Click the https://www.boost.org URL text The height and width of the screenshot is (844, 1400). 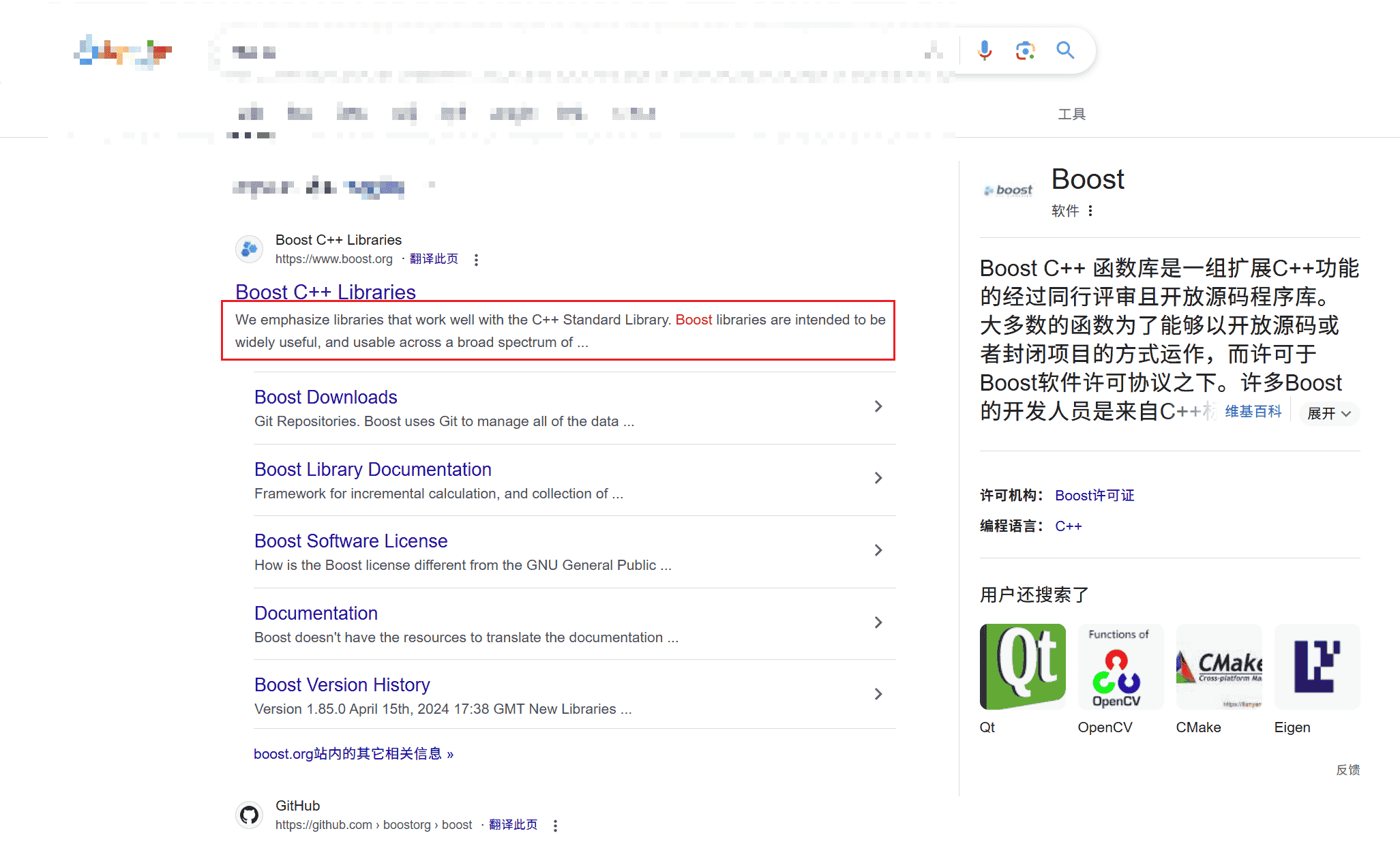334,259
